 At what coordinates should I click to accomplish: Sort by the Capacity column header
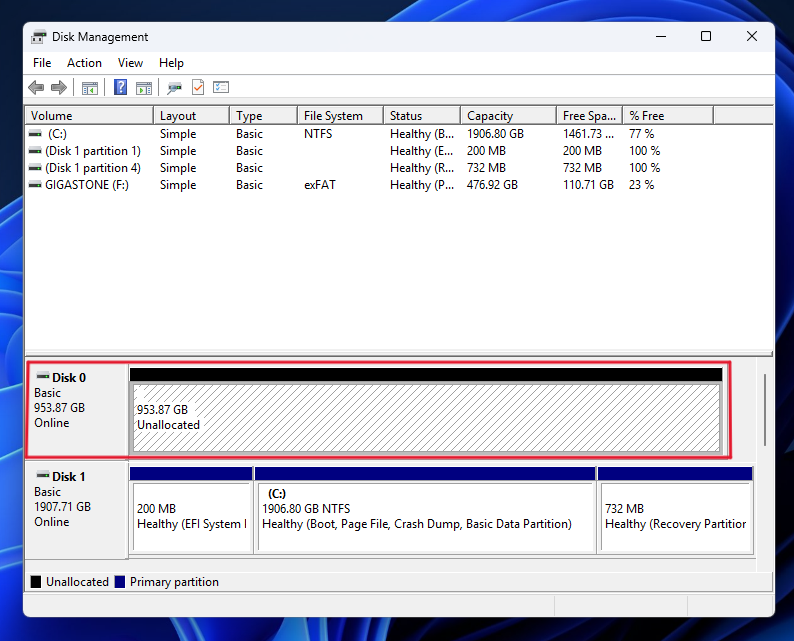click(x=508, y=115)
